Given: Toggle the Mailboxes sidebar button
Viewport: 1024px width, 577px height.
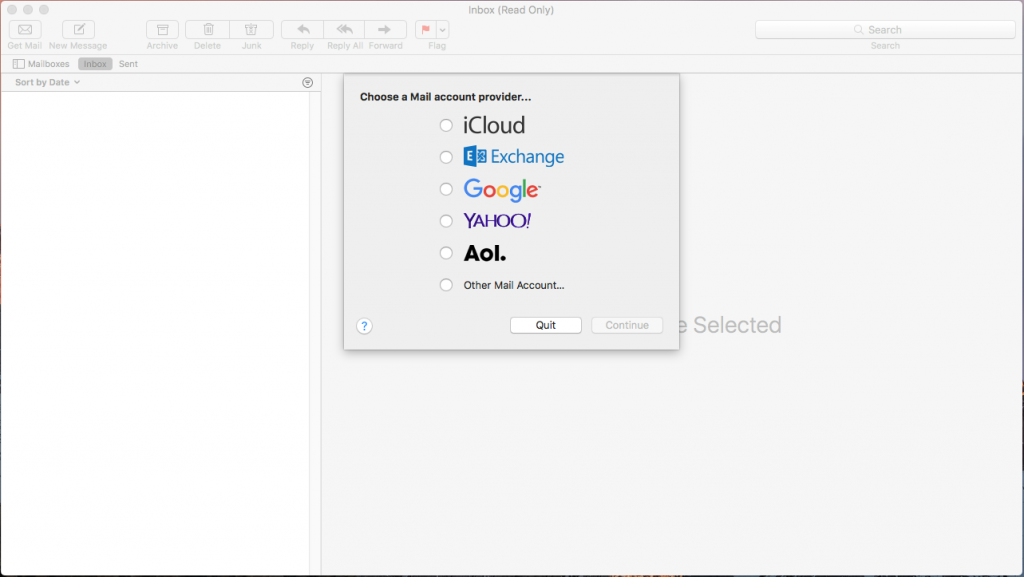Looking at the screenshot, I should [41, 64].
